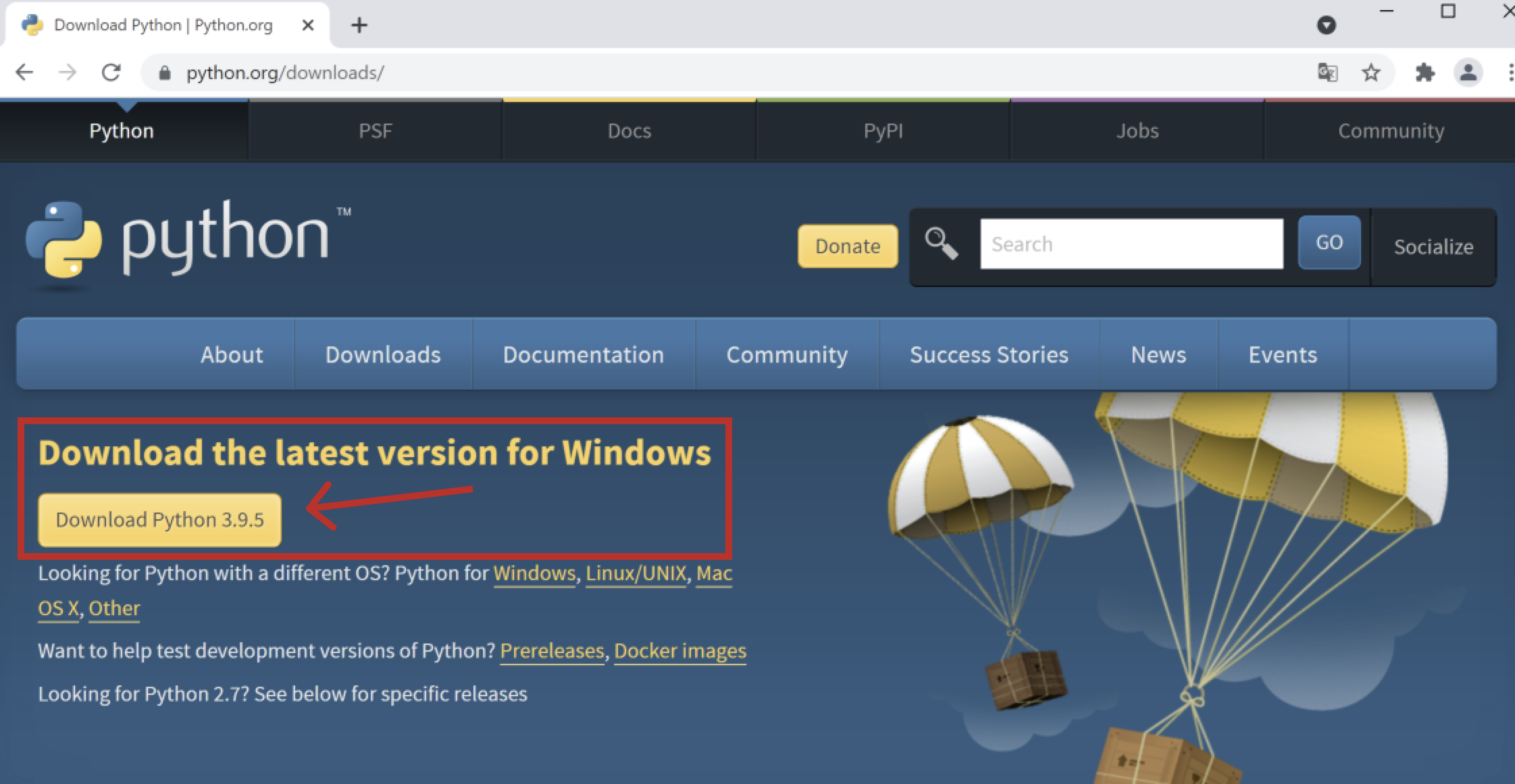Open the About menu item
This screenshot has height=784, width=1515.
click(232, 355)
